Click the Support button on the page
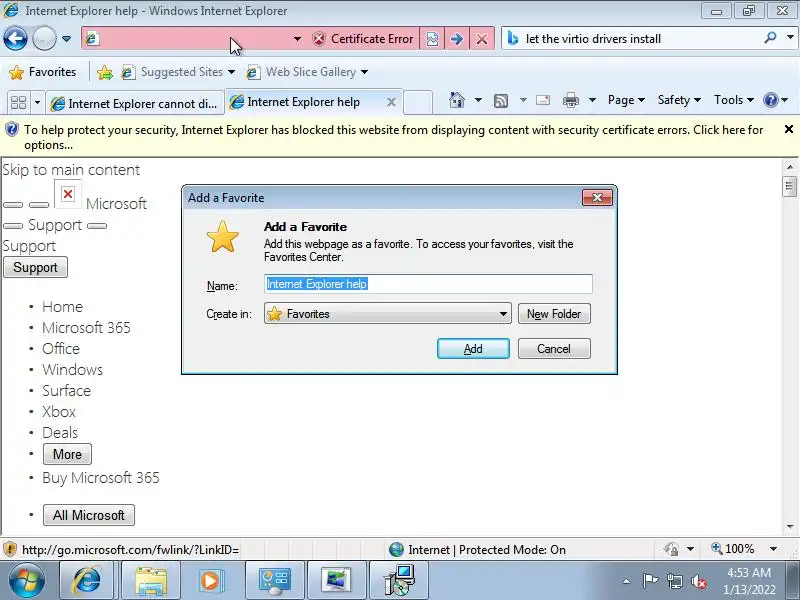 click(x=35, y=267)
